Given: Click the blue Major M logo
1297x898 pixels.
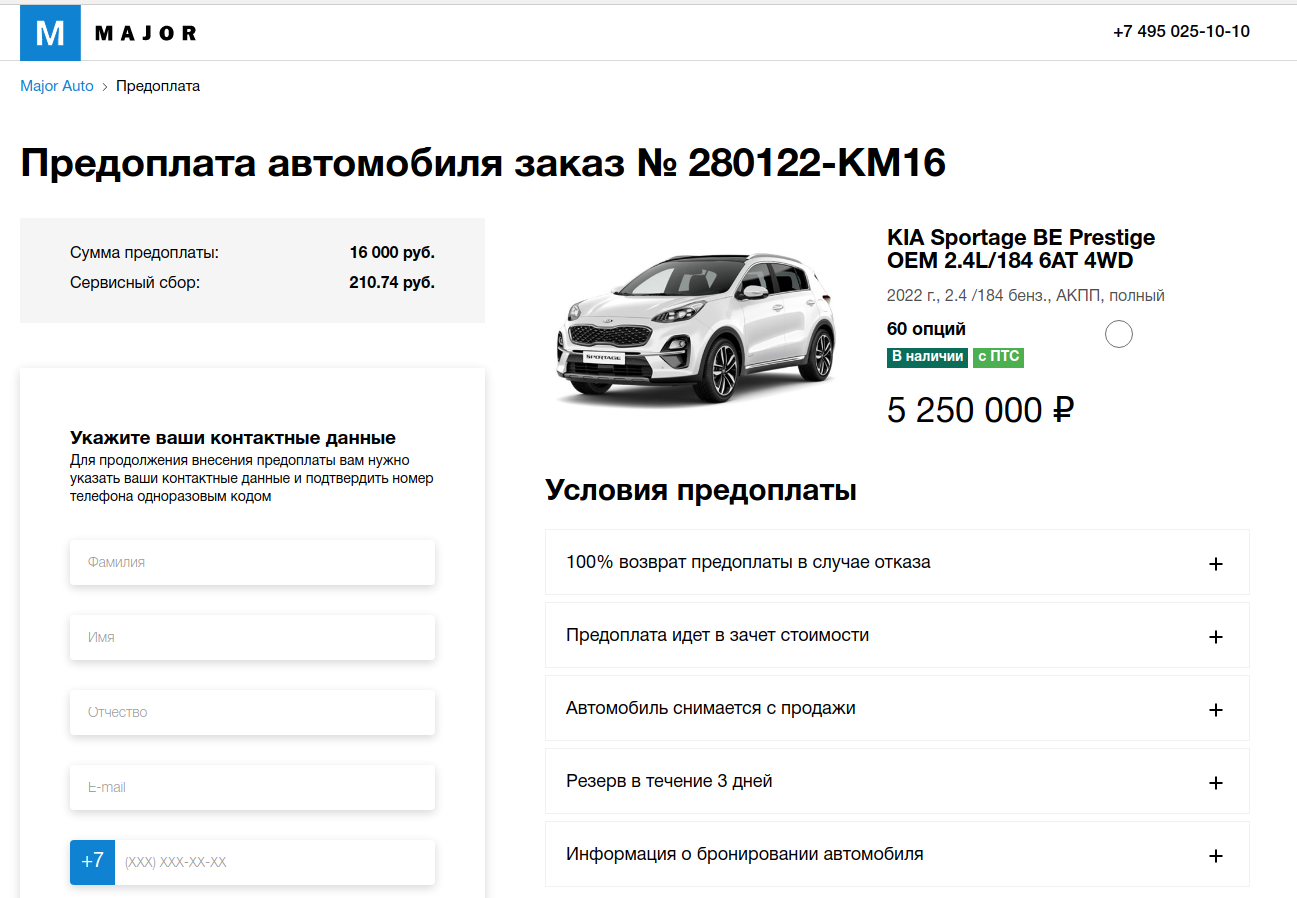Looking at the screenshot, I should pyautogui.click(x=50, y=33).
